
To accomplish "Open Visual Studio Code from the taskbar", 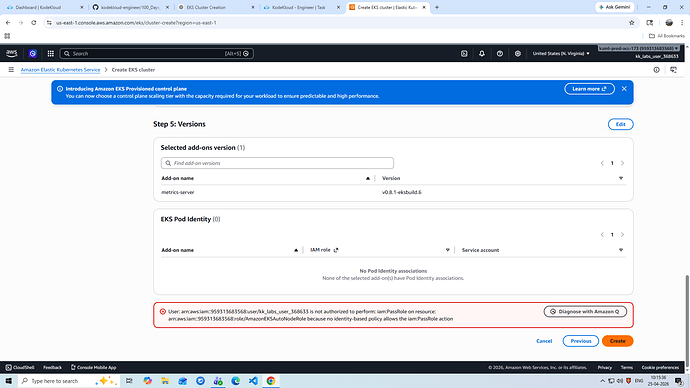I will pyautogui.click(x=253, y=381).
